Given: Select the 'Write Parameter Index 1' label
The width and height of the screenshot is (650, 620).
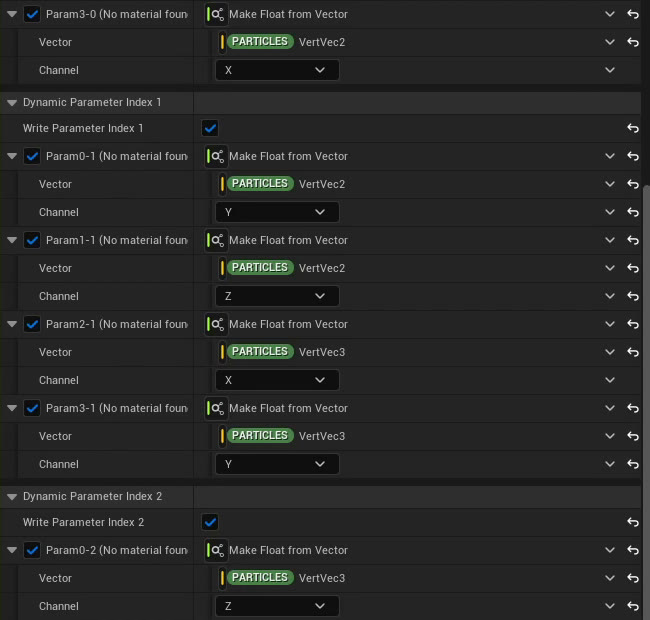Looking at the screenshot, I should point(83,128).
